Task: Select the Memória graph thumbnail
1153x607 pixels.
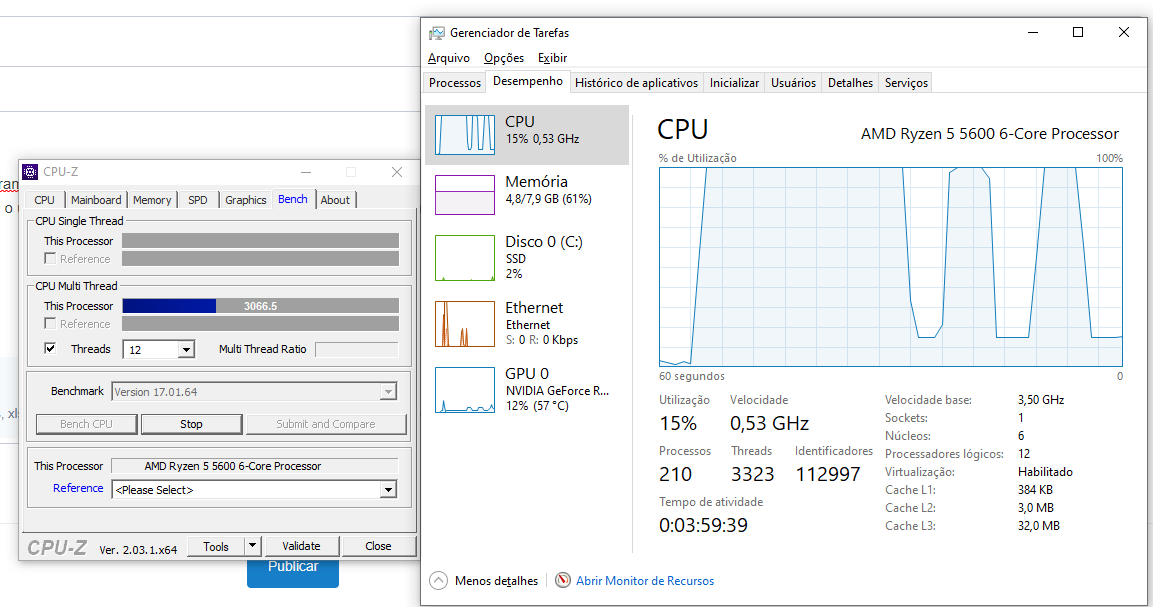Action: (x=465, y=195)
